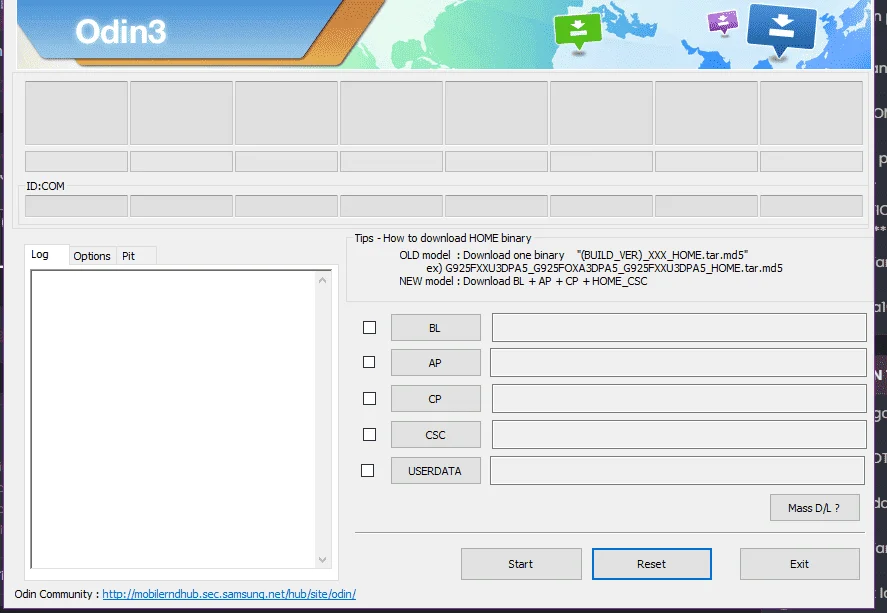
Task: Click the NEW model tip line
Action: [x=523, y=281]
